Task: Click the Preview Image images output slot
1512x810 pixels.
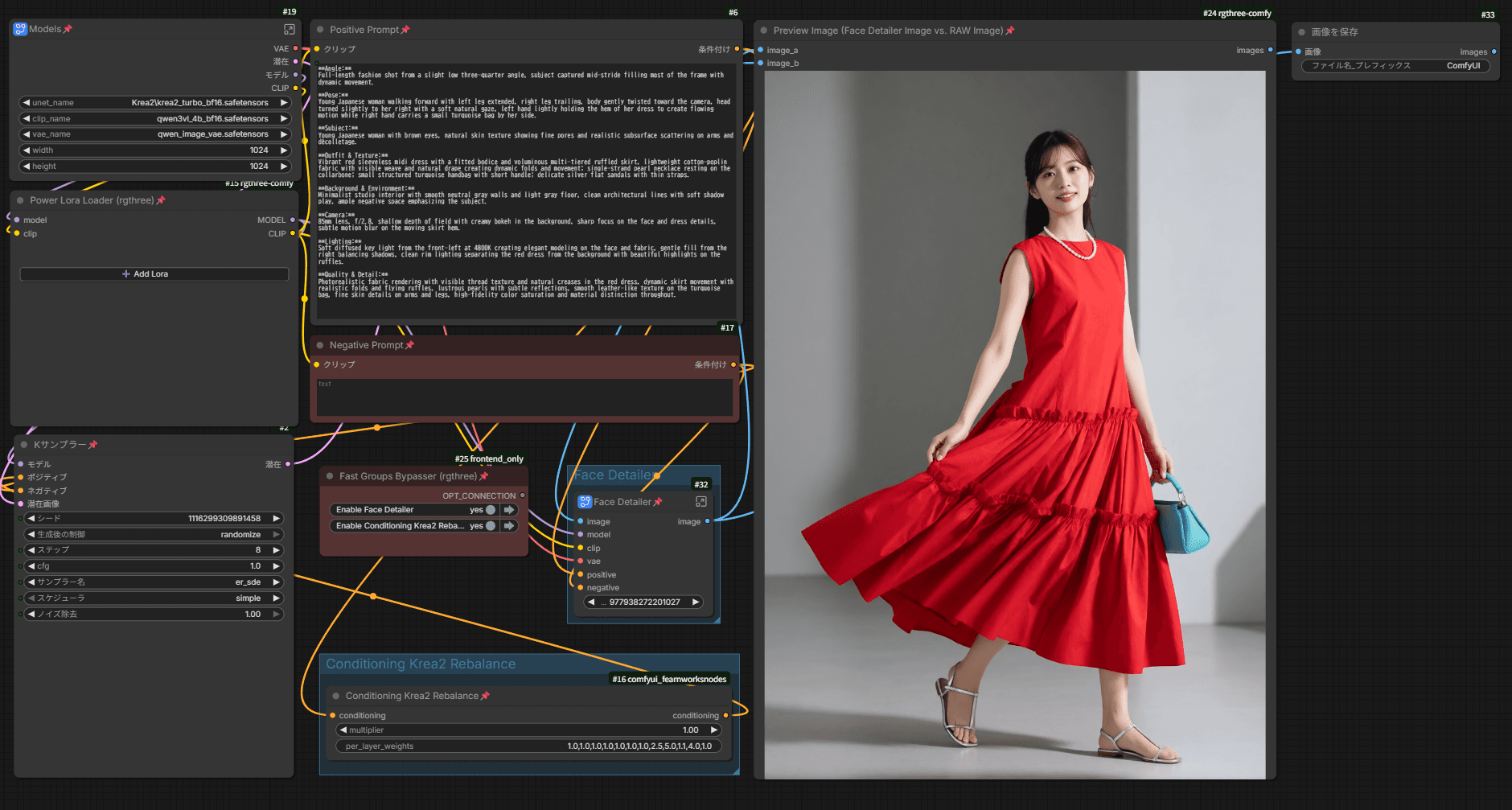Action: tap(1270, 50)
